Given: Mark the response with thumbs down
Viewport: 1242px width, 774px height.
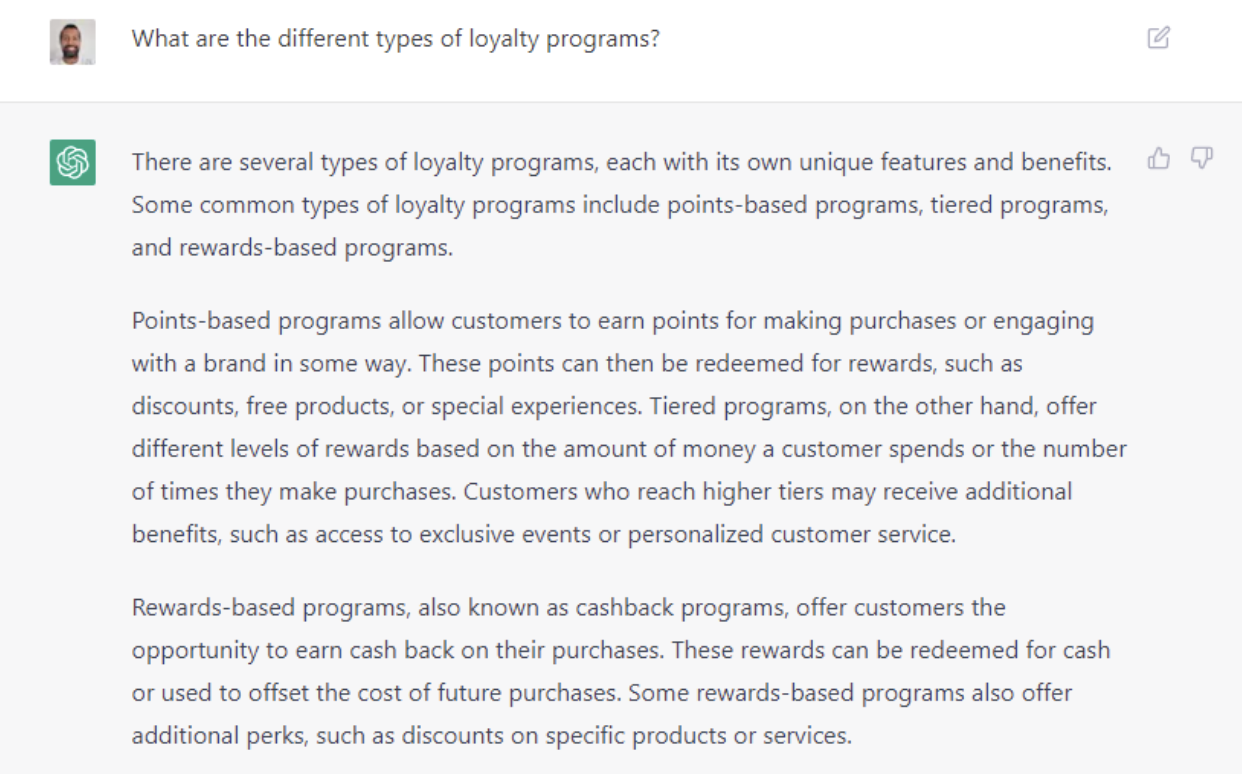Looking at the screenshot, I should pyautogui.click(x=1201, y=158).
